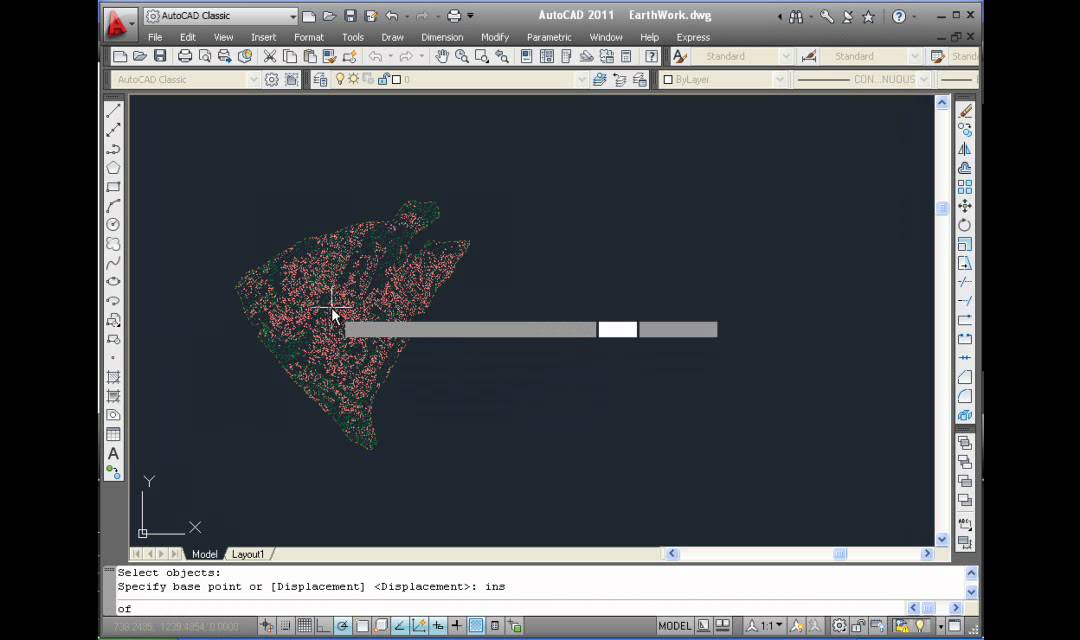
Task: Toggle Object Snap in status bar
Action: tap(362, 626)
